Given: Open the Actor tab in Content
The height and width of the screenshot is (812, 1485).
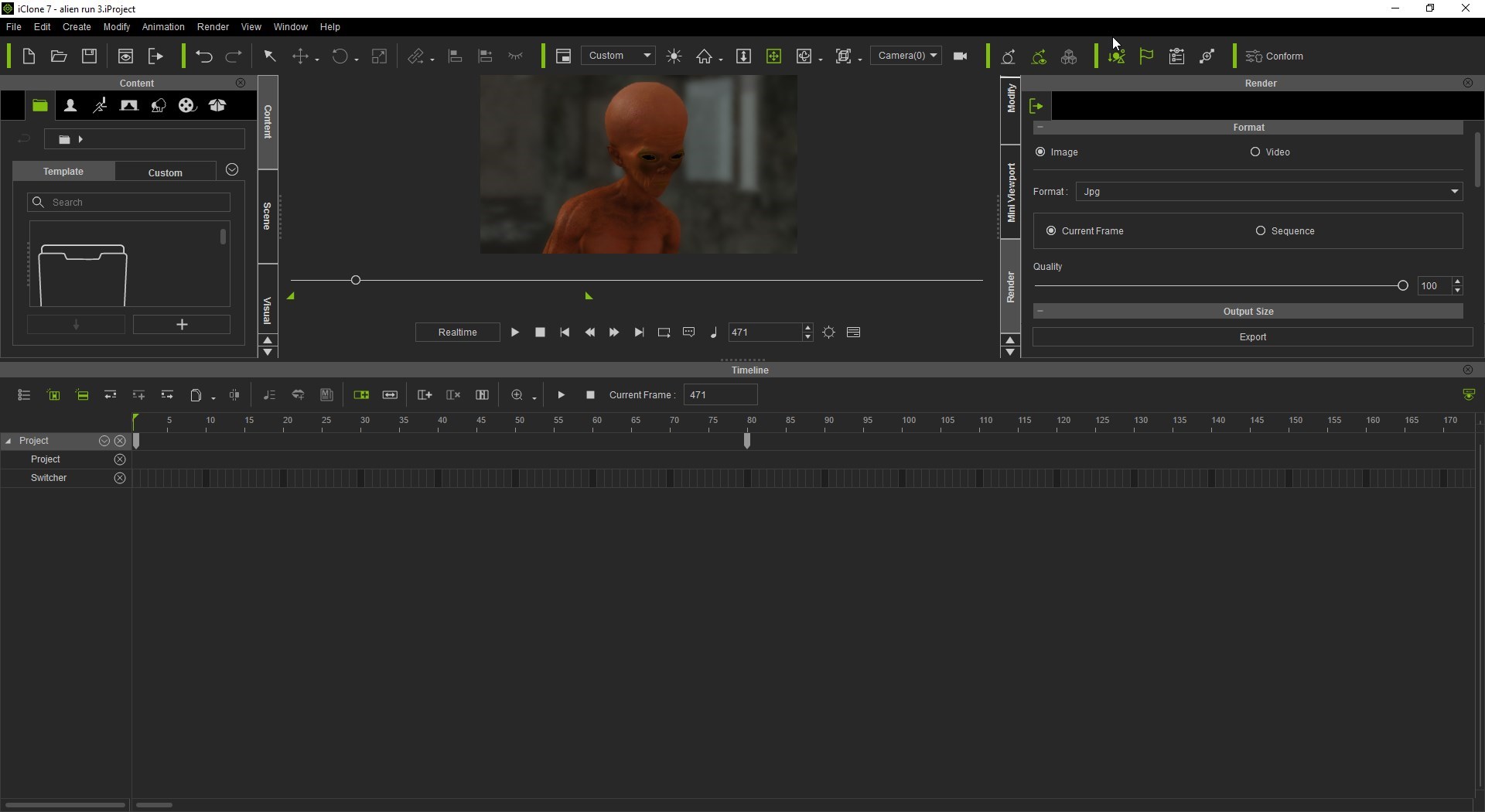Looking at the screenshot, I should (x=70, y=105).
